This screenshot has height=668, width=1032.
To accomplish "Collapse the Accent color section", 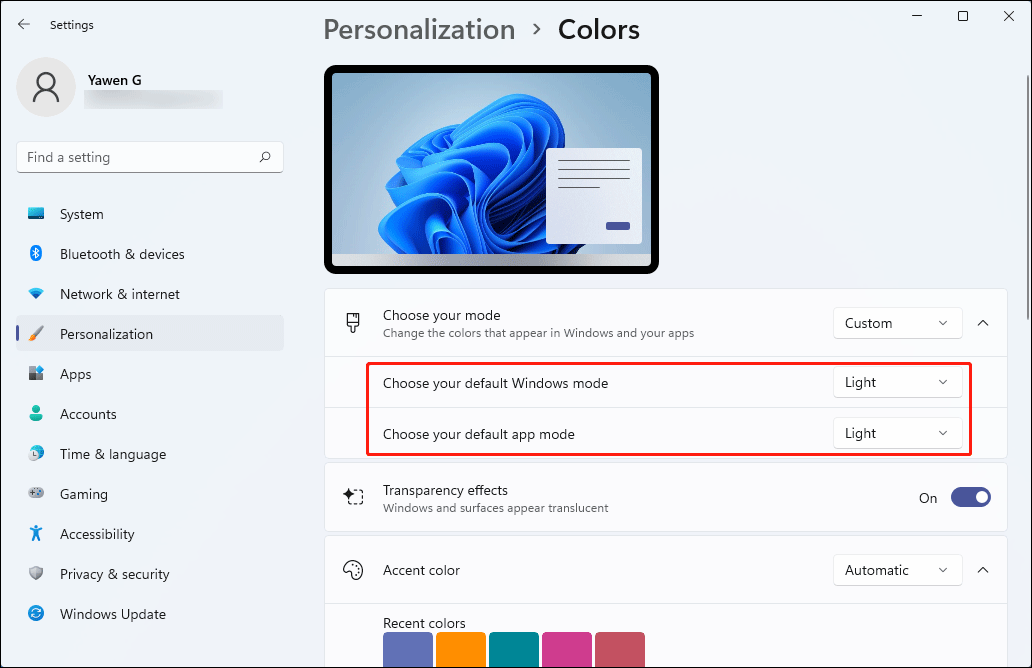I will (x=983, y=570).
